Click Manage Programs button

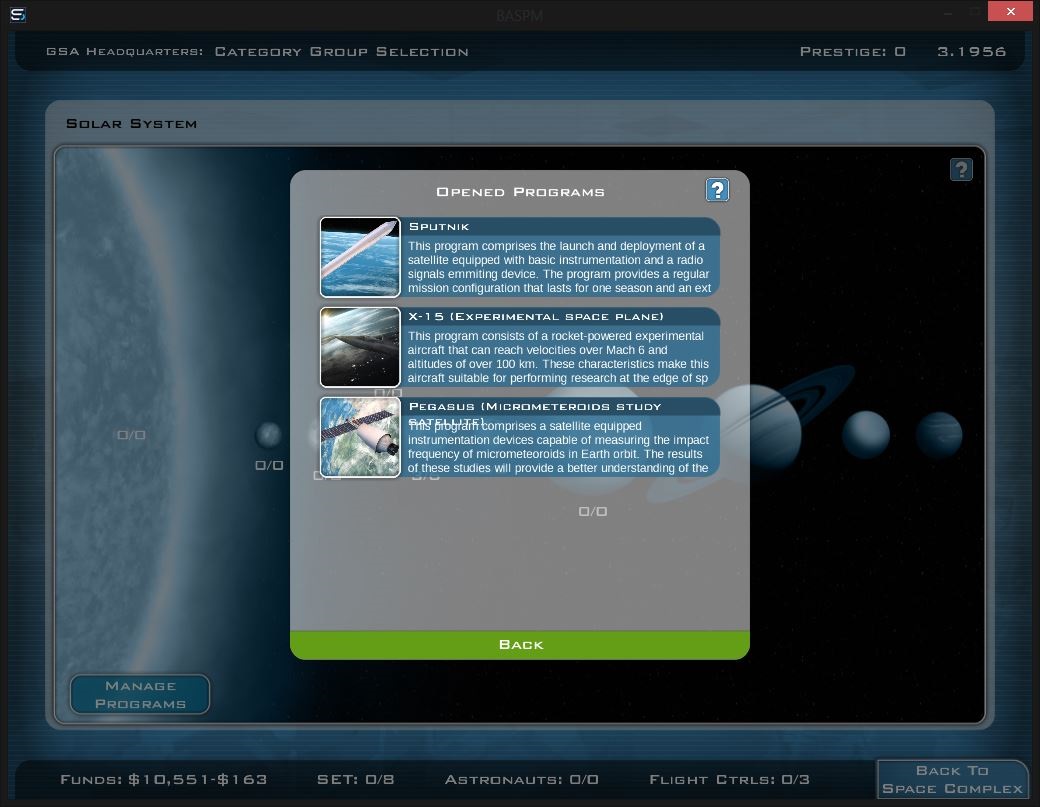[140, 694]
